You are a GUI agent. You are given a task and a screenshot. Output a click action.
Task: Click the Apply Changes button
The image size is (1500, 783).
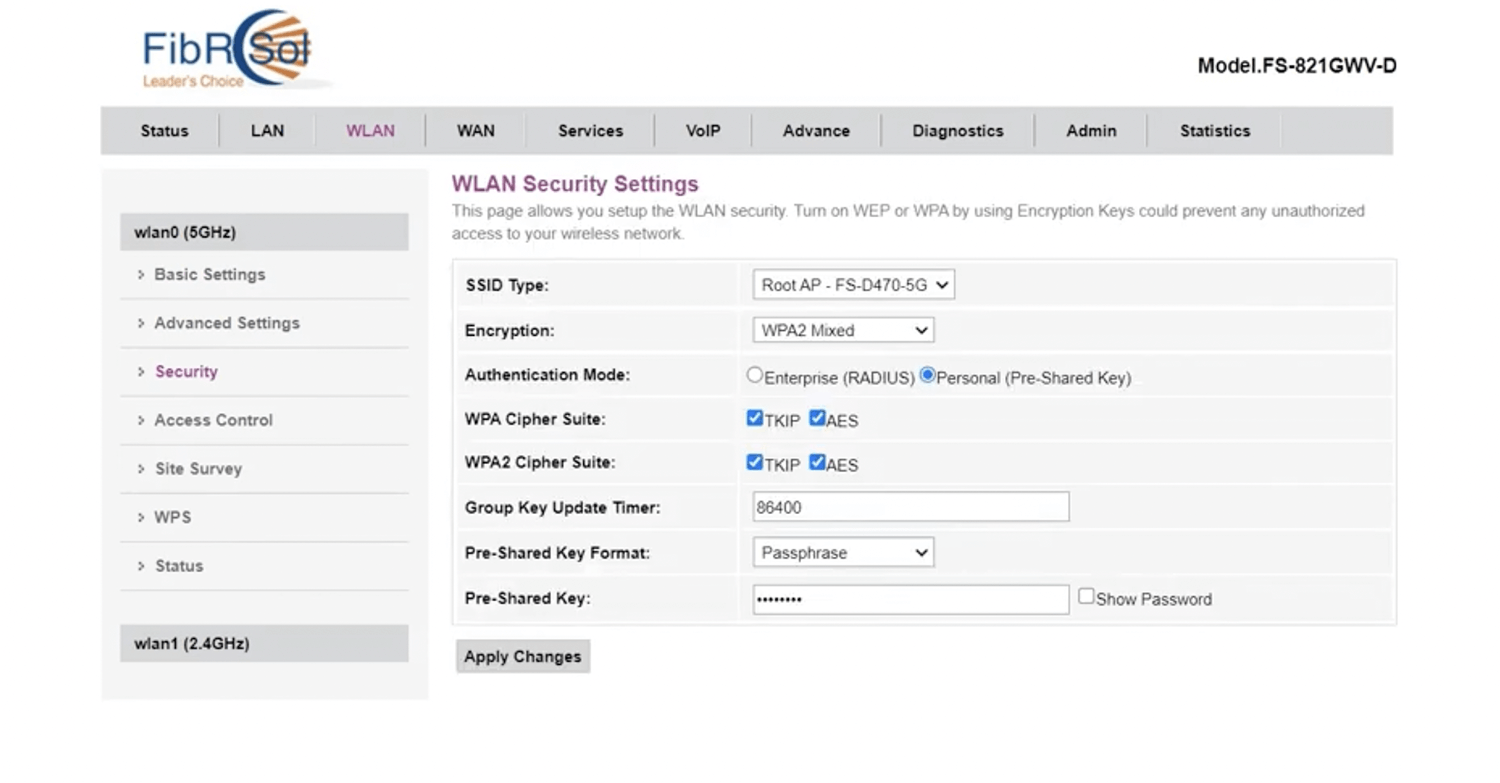click(x=522, y=657)
